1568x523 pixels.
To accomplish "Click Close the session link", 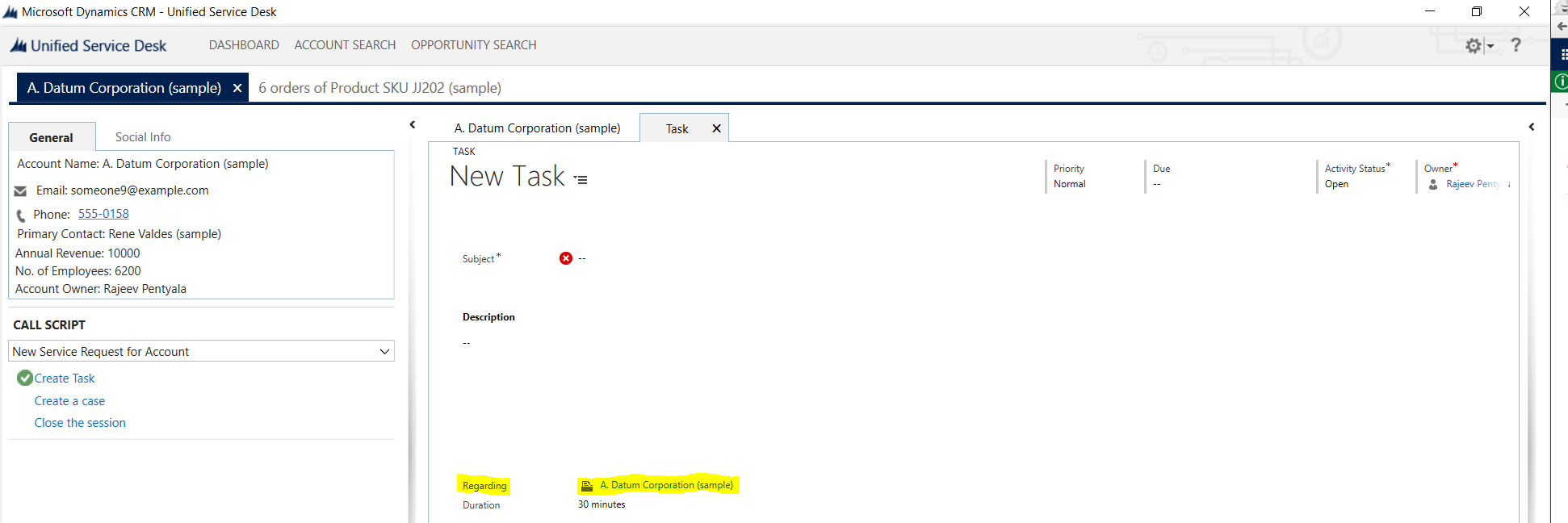I will point(80,423).
